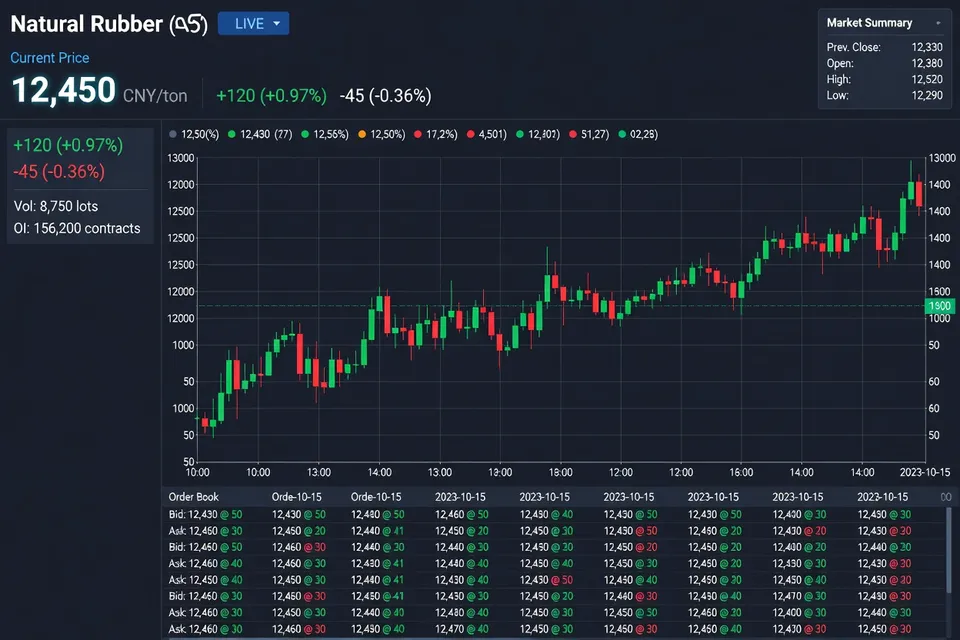Click OI: 156,200 contracts text
Image resolution: width=960 pixels, height=640 pixels.
77,228
